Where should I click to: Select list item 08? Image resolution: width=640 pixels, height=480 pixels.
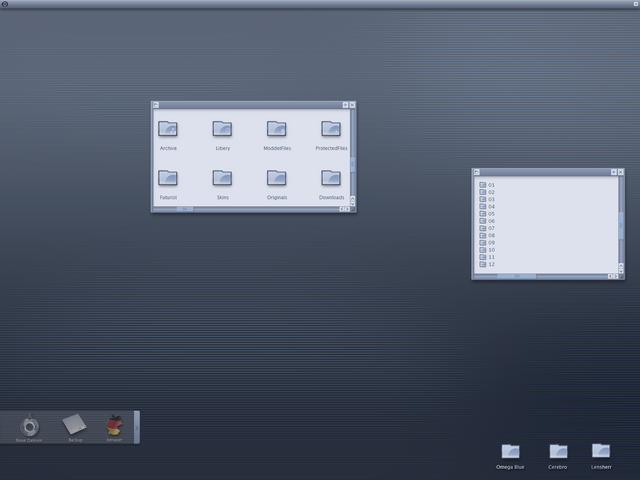(487, 236)
